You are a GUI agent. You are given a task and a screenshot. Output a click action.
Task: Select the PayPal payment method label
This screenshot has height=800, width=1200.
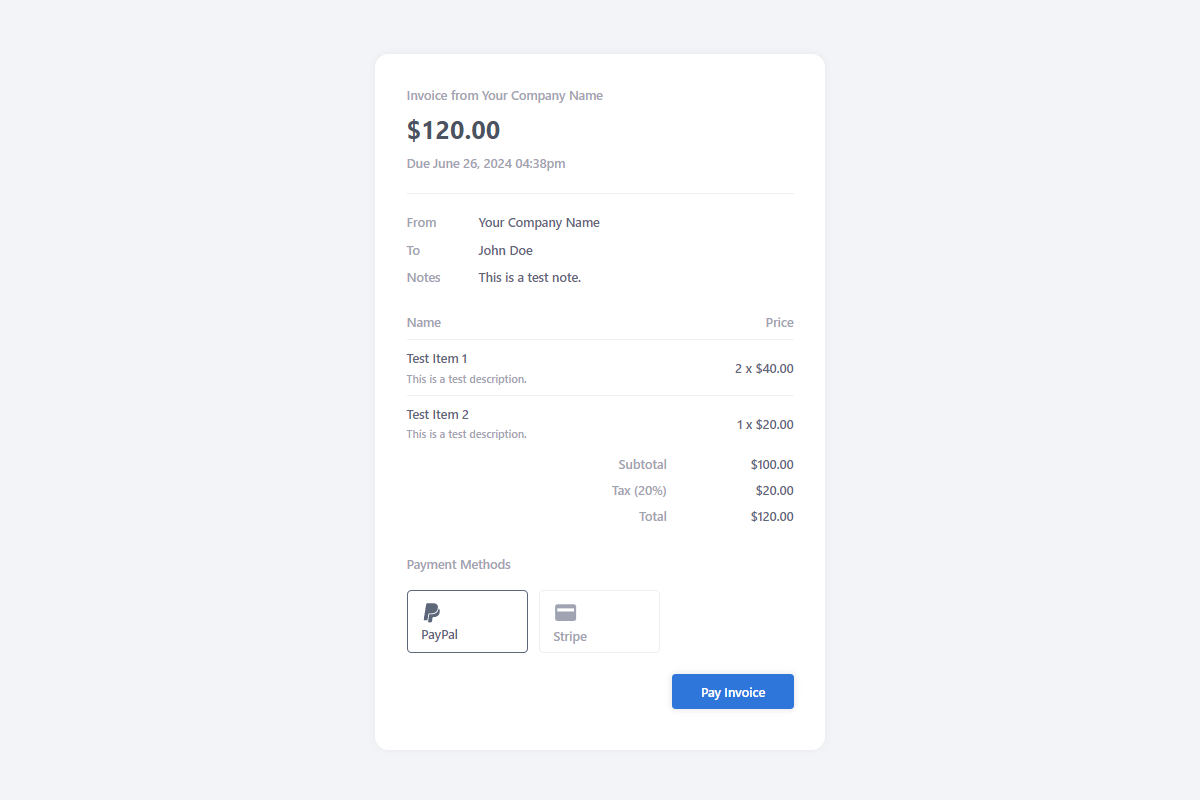click(440, 635)
